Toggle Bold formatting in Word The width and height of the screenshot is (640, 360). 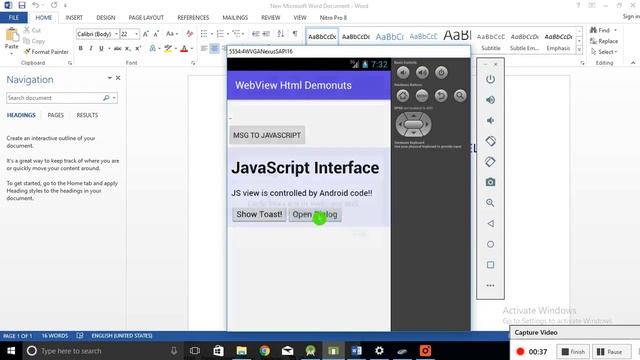click(x=80, y=49)
